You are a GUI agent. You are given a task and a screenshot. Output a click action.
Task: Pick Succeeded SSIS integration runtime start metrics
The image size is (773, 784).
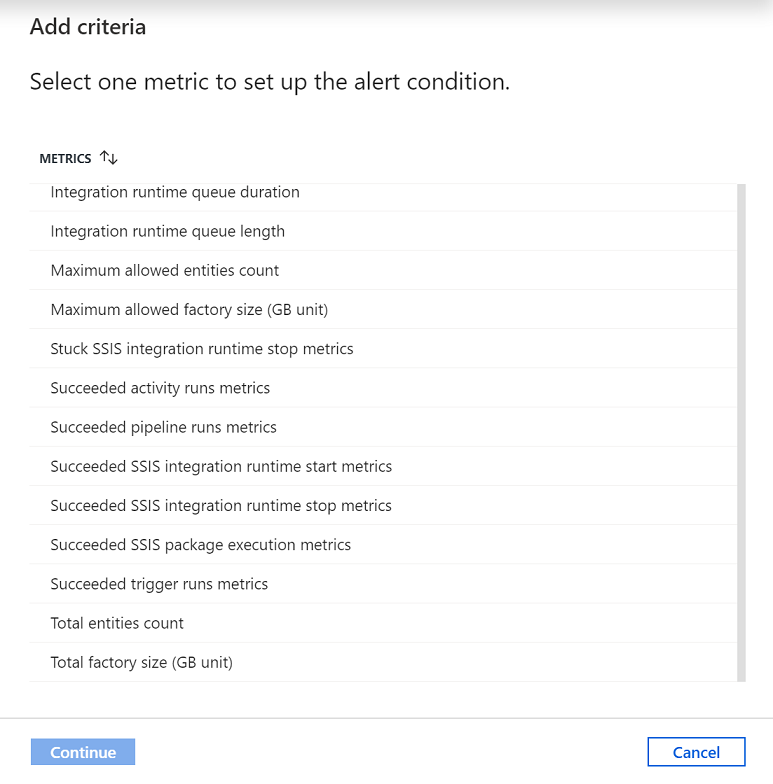[221, 466]
